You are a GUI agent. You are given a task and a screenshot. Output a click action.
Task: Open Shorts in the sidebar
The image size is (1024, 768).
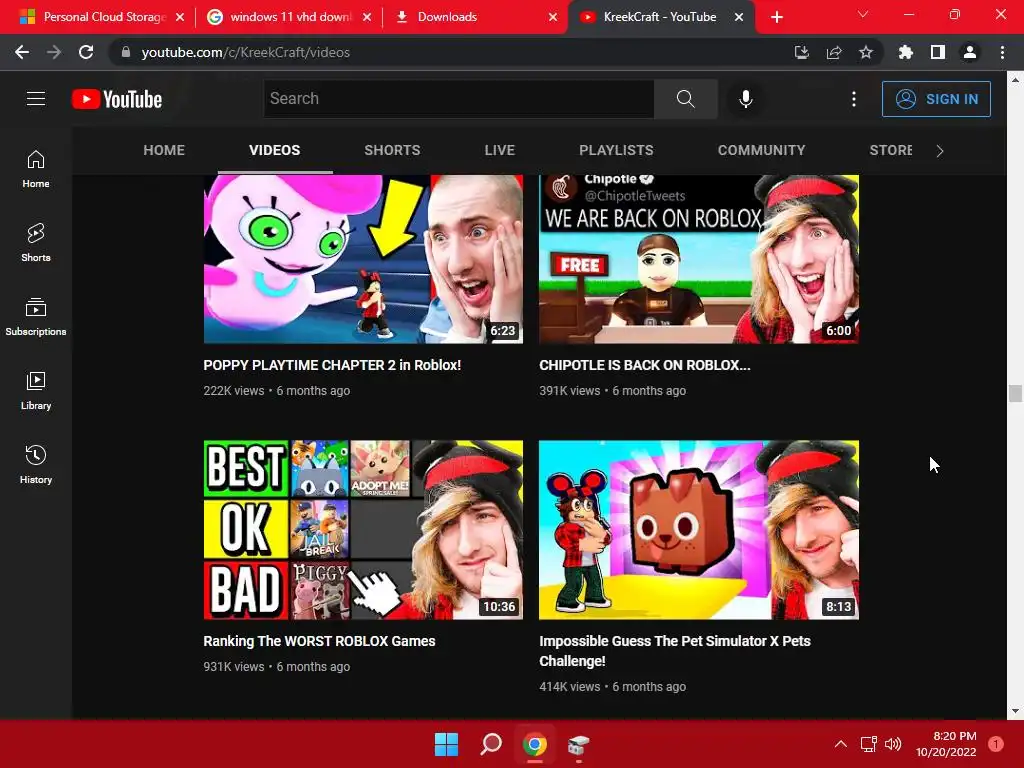(x=36, y=242)
